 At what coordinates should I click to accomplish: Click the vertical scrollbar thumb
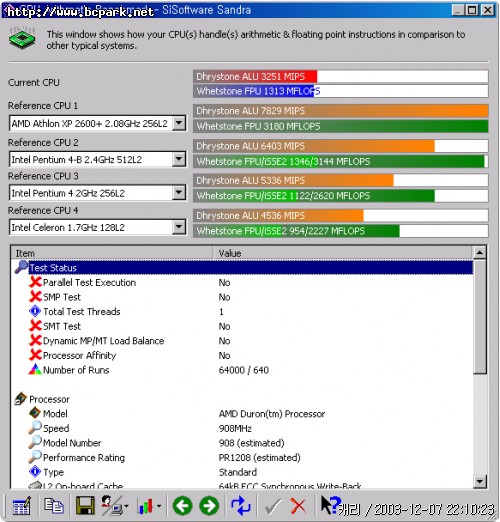click(x=479, y=317)
